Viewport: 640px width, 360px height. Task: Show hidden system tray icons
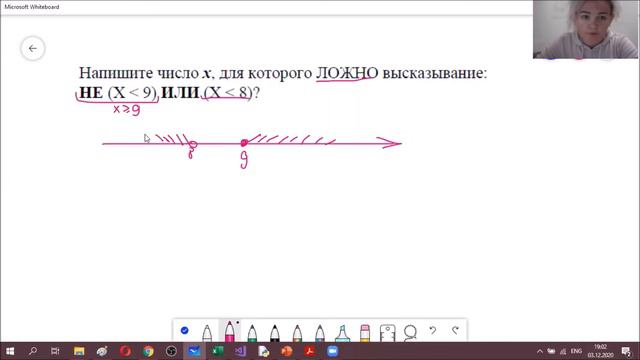540,351
